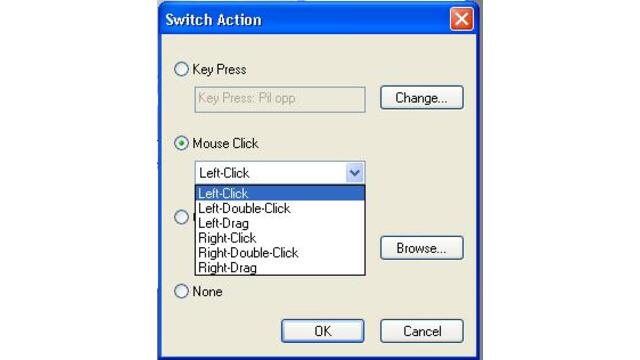This screenshot has height=360, width=640.
Task: Pick Right-Click from the dropdown list
Action: (280, 238)
